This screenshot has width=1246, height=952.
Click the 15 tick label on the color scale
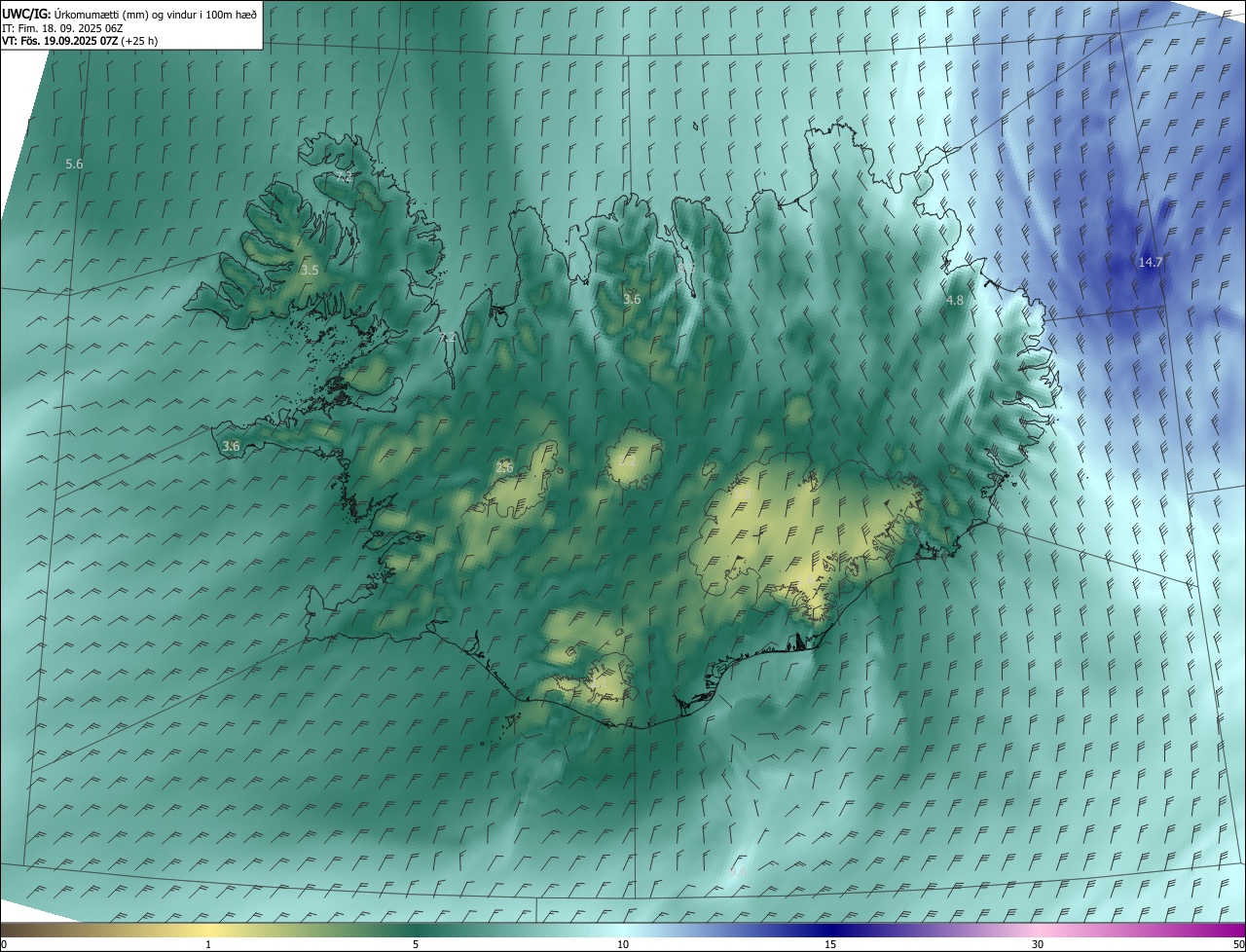coord(830,945)
